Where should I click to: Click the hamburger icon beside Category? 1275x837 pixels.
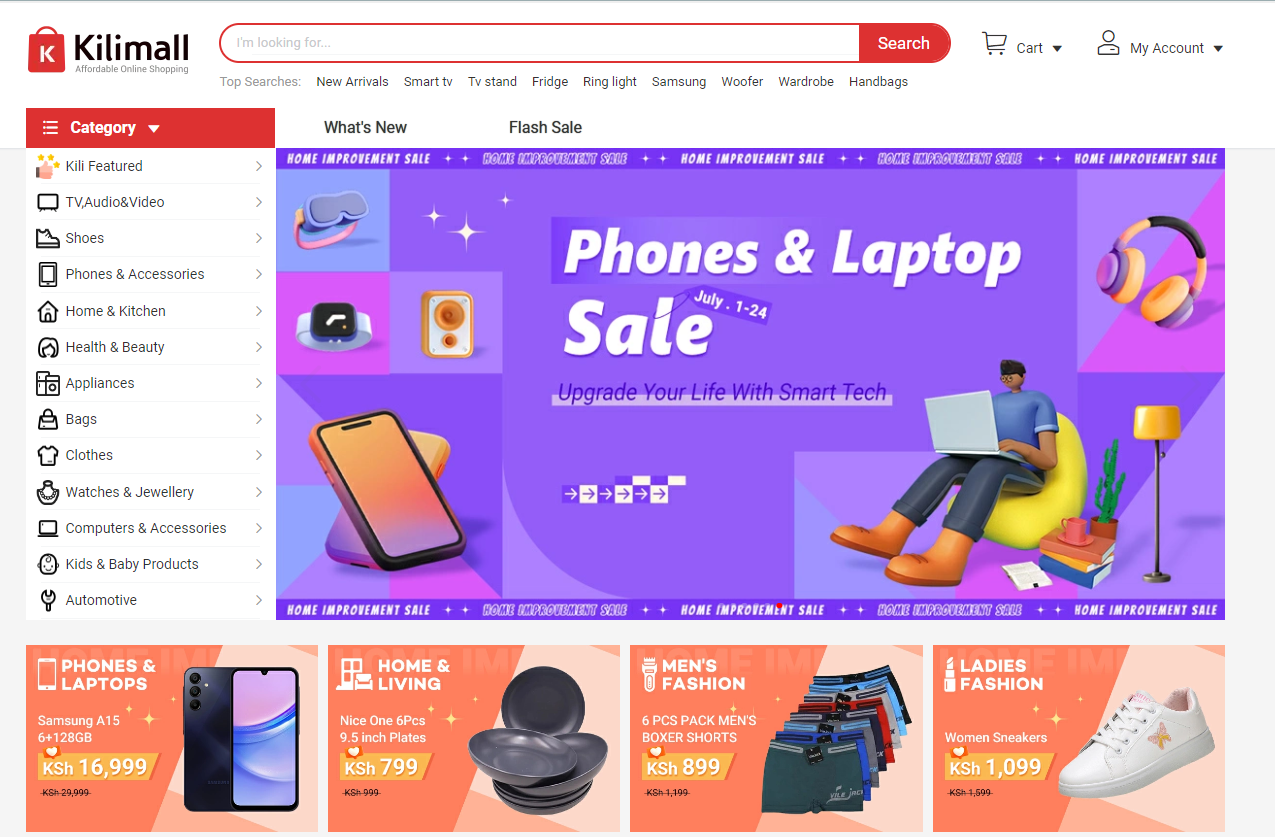click(x=50, y=128)
